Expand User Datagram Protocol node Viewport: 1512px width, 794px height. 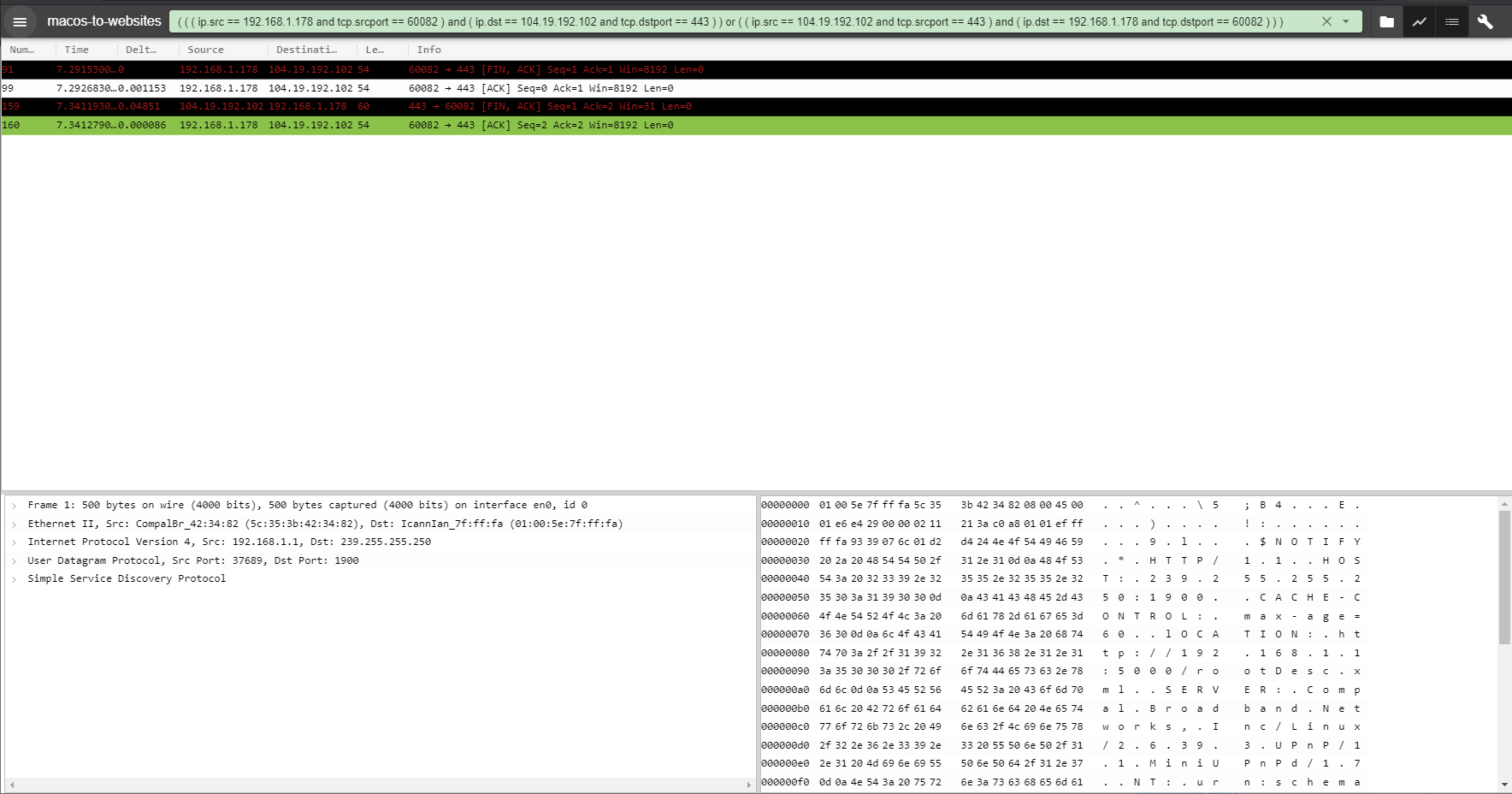pos(14,561)
